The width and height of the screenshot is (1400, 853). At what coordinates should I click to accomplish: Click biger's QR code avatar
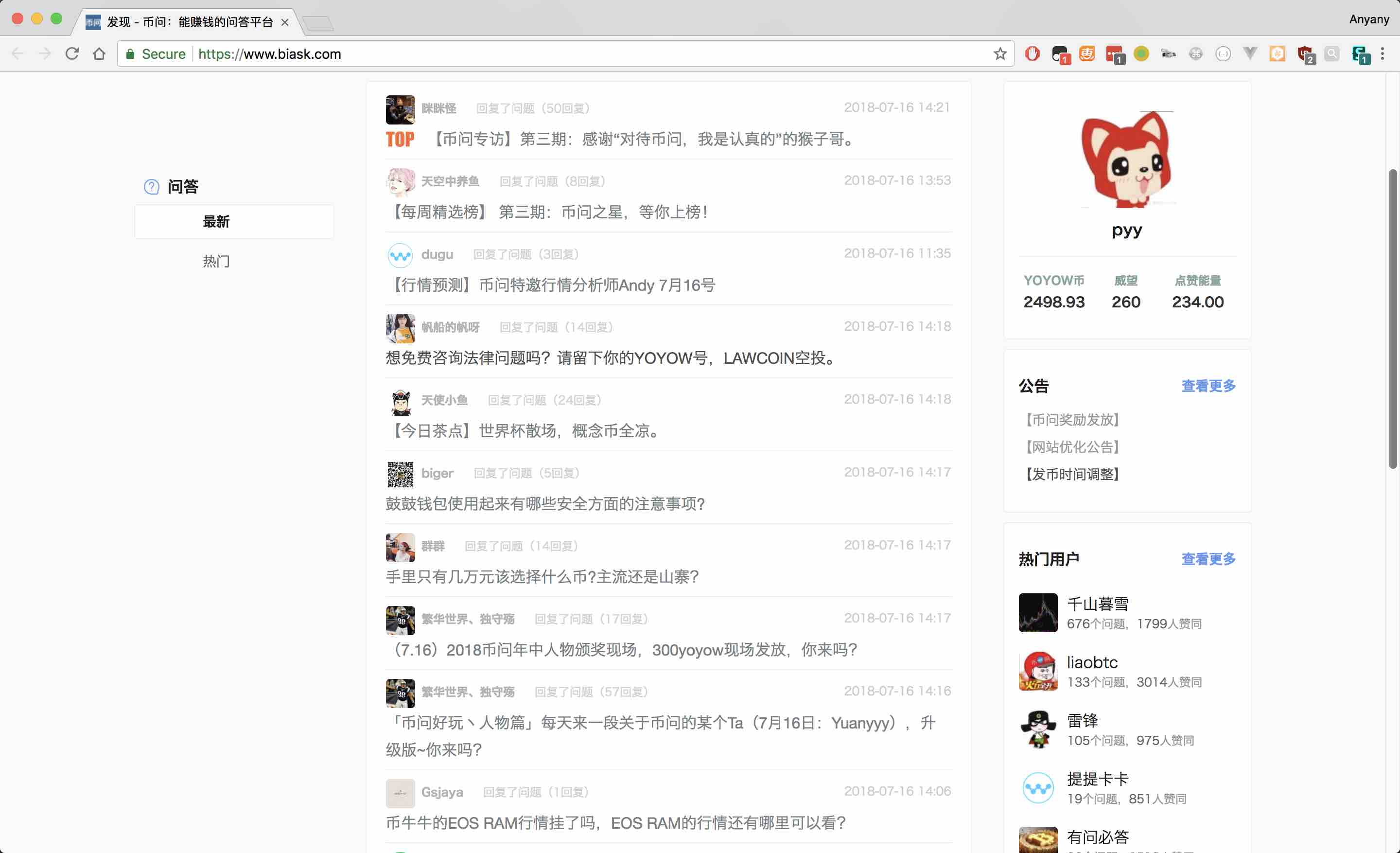pos(401,475)
